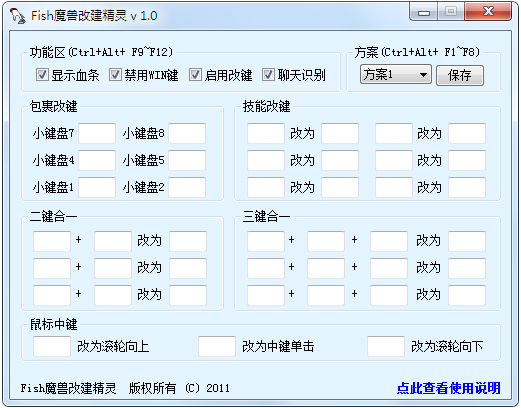Click the 小键盘8 key field
The width and height of the screenshot is (521, 408).
tap(187, 133)
